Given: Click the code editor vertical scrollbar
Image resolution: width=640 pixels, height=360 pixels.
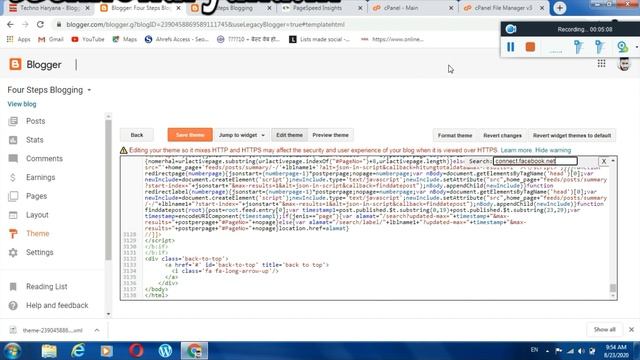Looking at the screenshot, I should [613, 288].
